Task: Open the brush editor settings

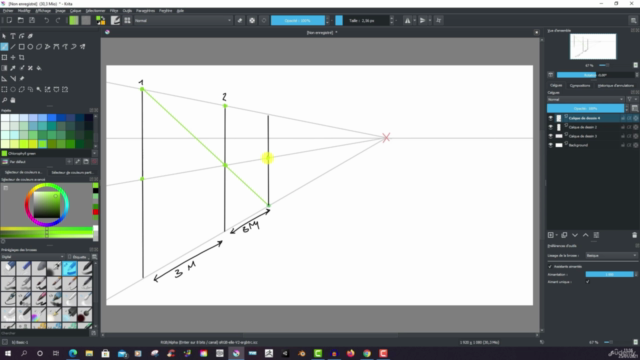Action: point(116,20)
